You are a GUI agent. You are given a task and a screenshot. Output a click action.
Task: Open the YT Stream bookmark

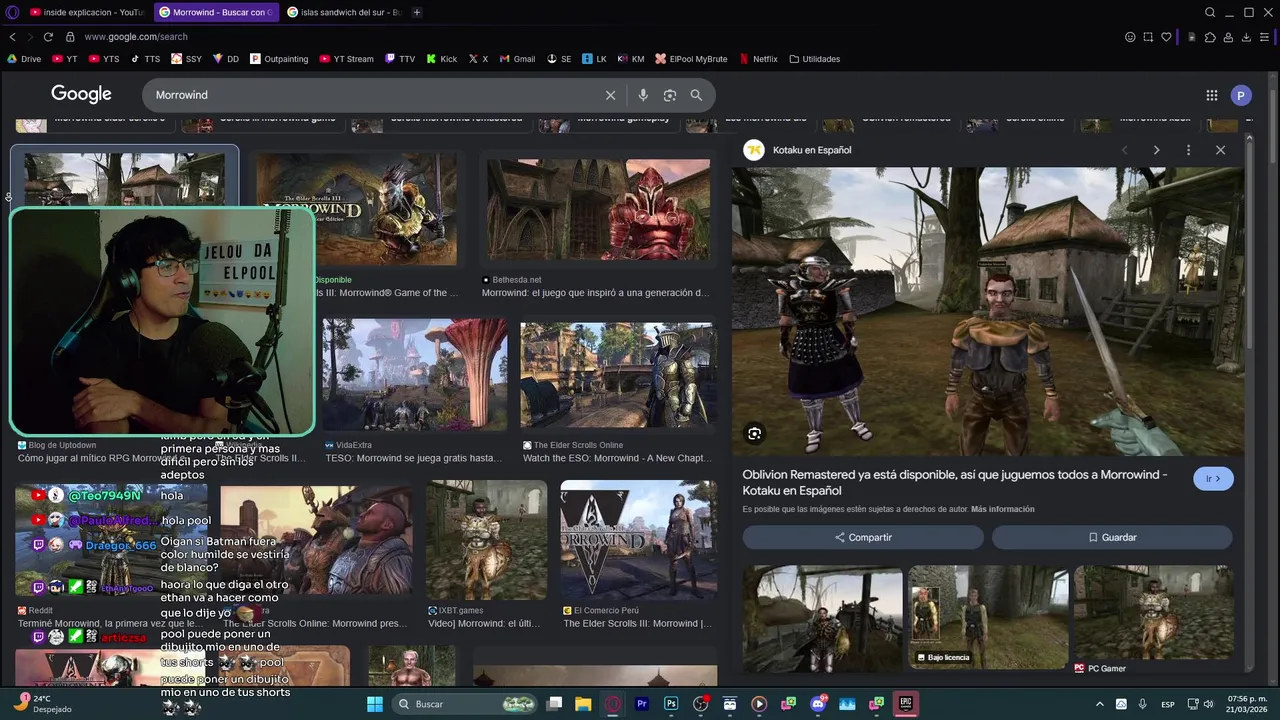pos(346,59)
